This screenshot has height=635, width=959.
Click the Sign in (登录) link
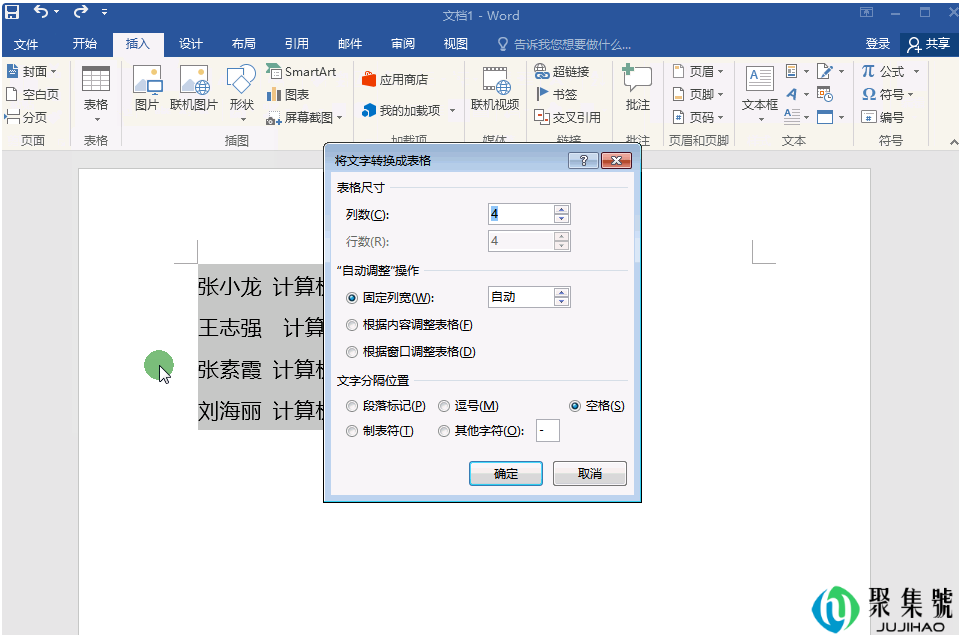[878, 44]
